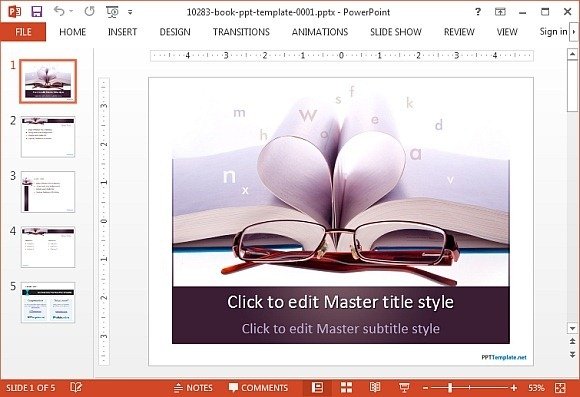Fit slide to current window

click(560, 387)
